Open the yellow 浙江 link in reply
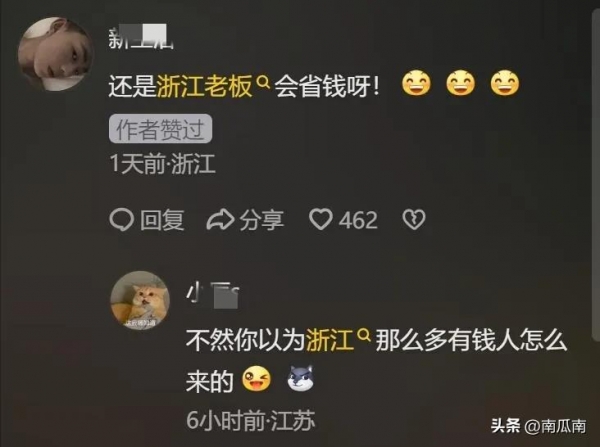This screenshot has height=447, width=600. pos(329,339)
